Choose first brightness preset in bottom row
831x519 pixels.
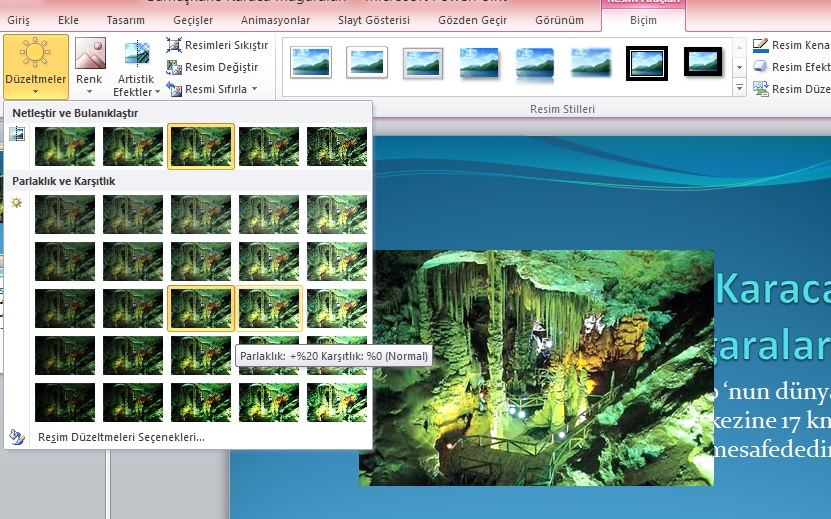pyautogui.click(x=65, y=402)
